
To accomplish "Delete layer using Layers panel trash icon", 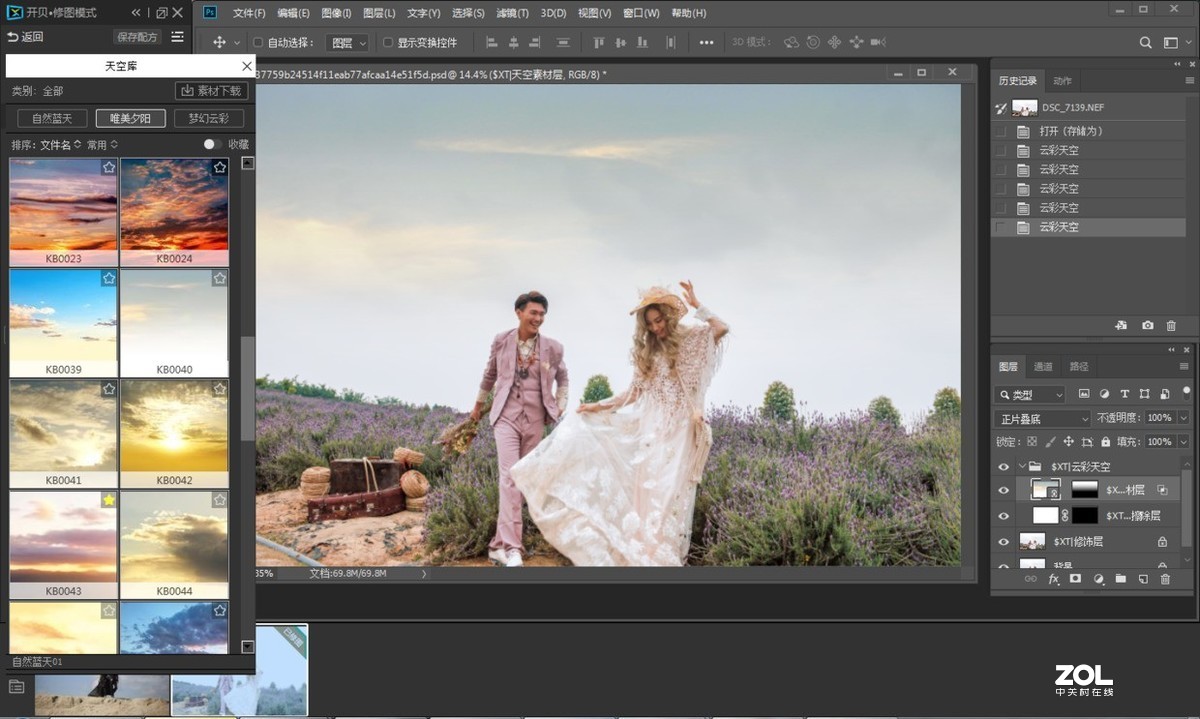I will [1165, 579].
